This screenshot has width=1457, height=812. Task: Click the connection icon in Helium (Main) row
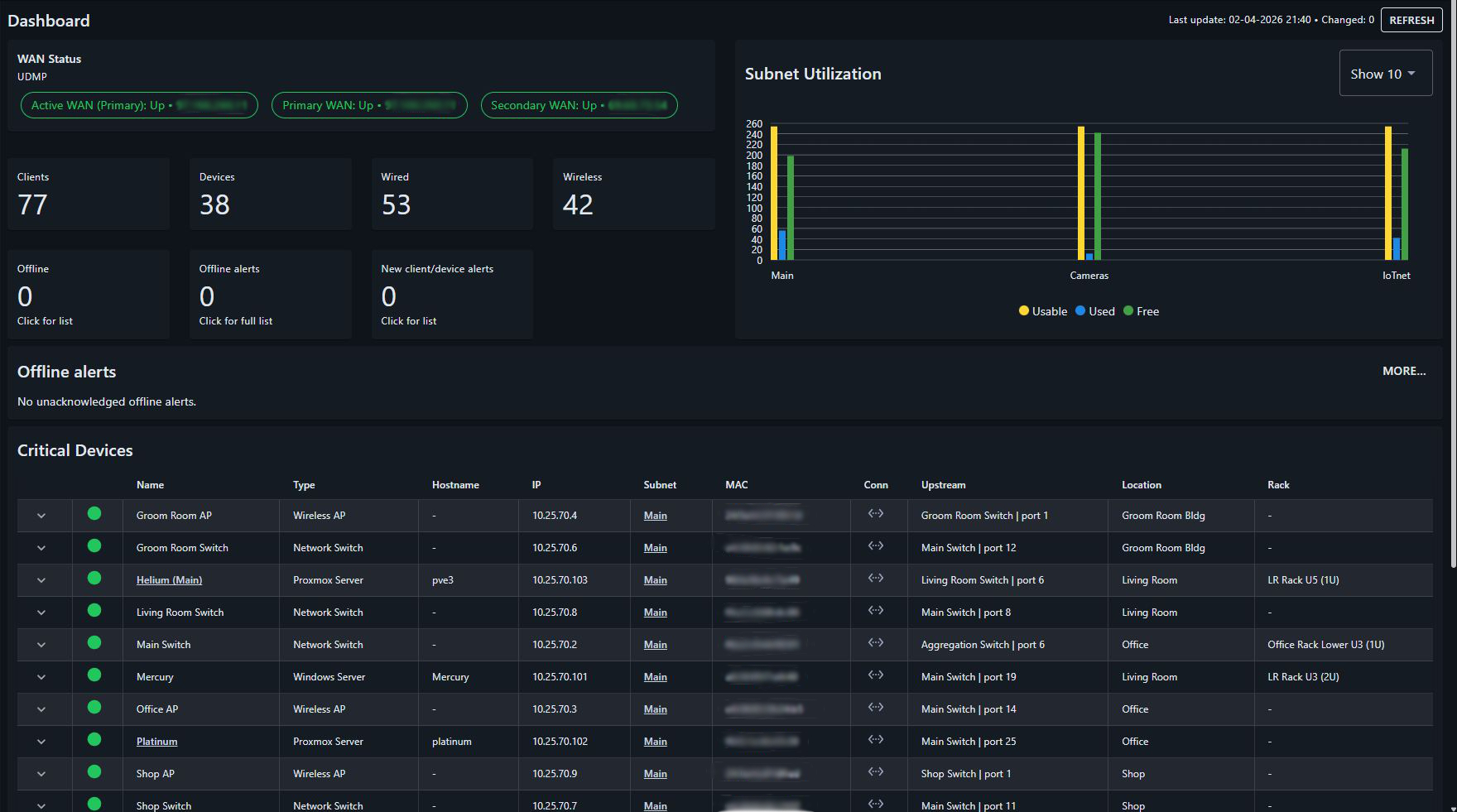(x=875, y=579)
